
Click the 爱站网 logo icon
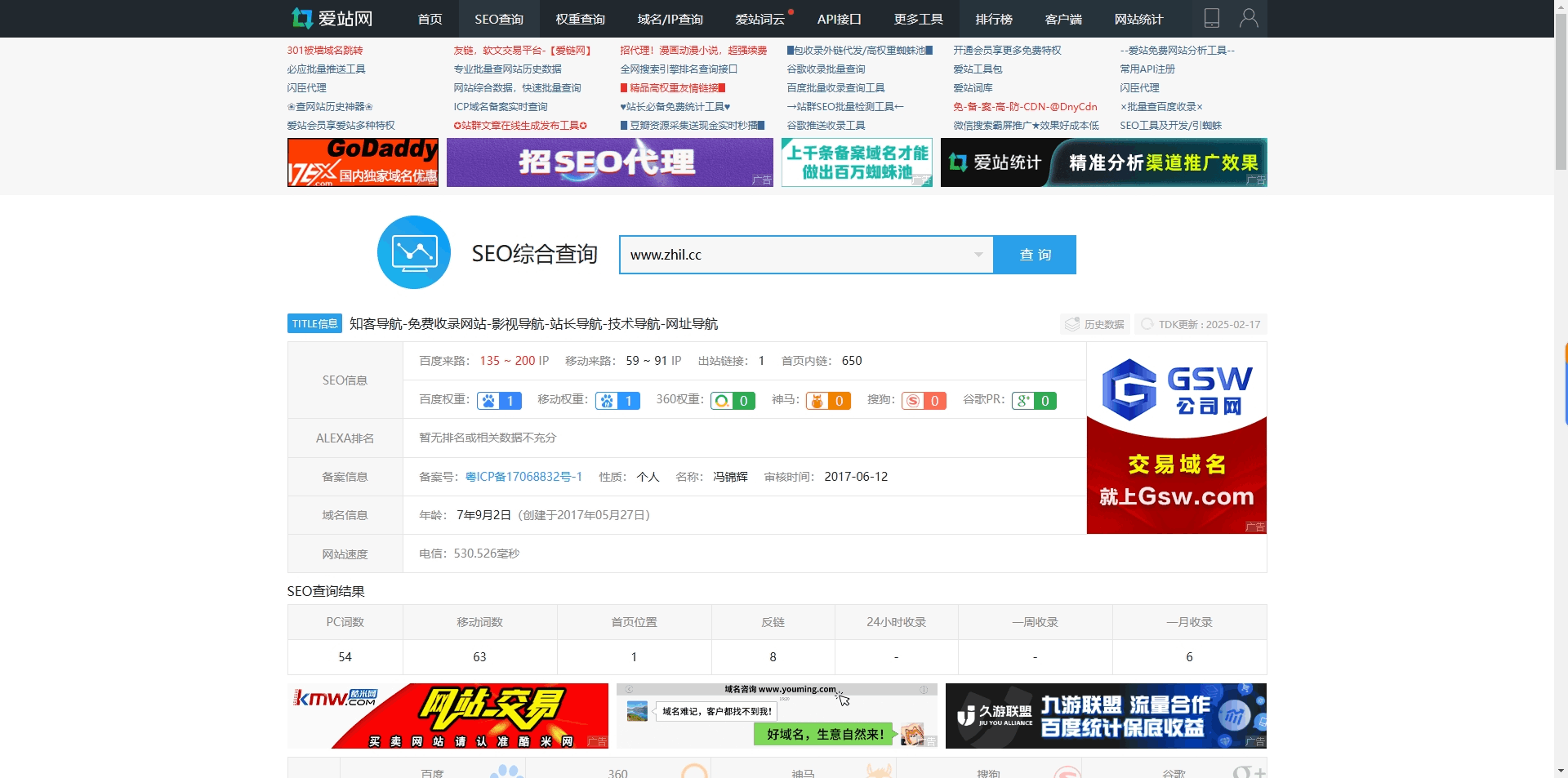coord(303,18)
